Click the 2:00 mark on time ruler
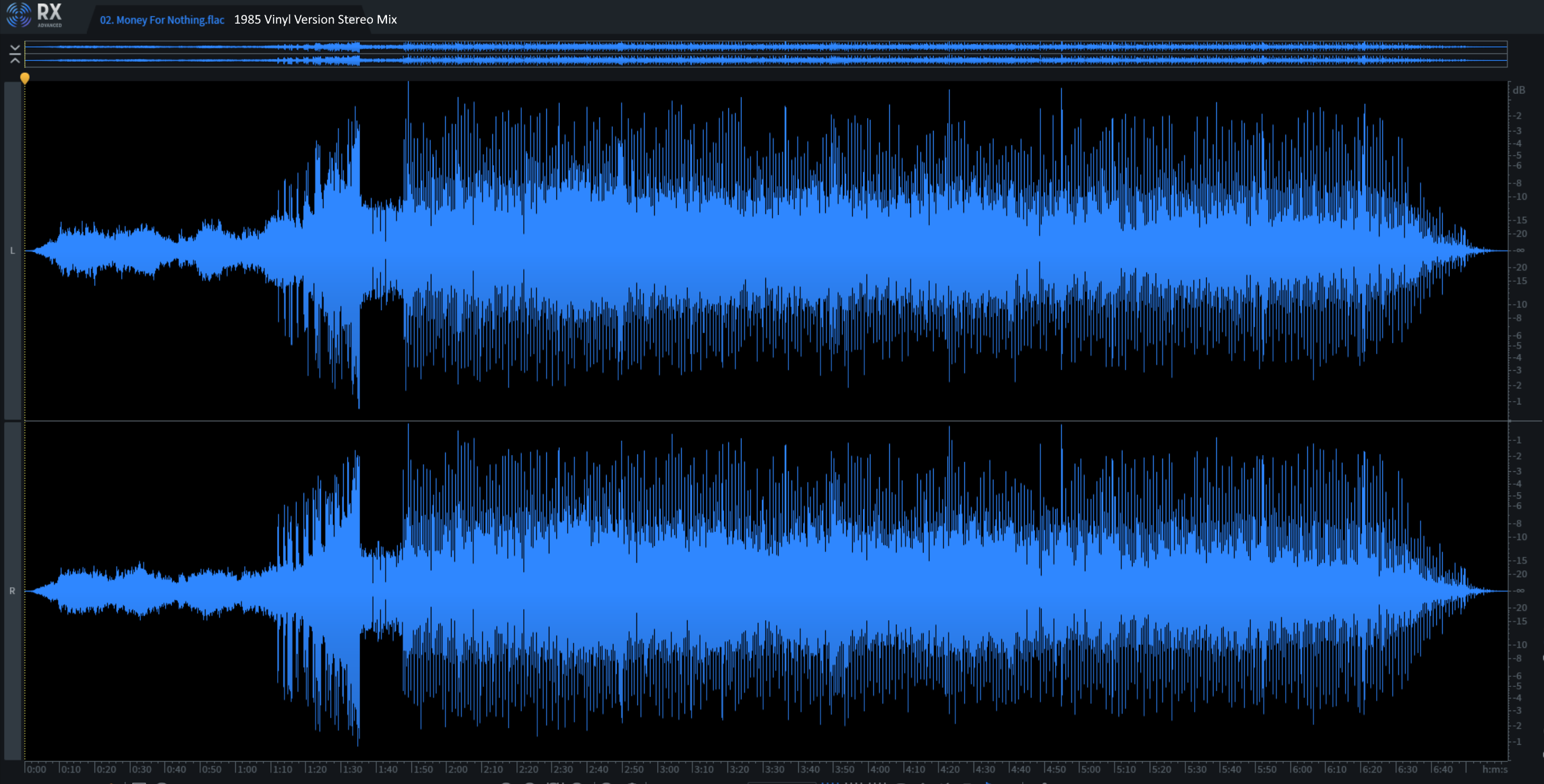 (x=458, y=769)
